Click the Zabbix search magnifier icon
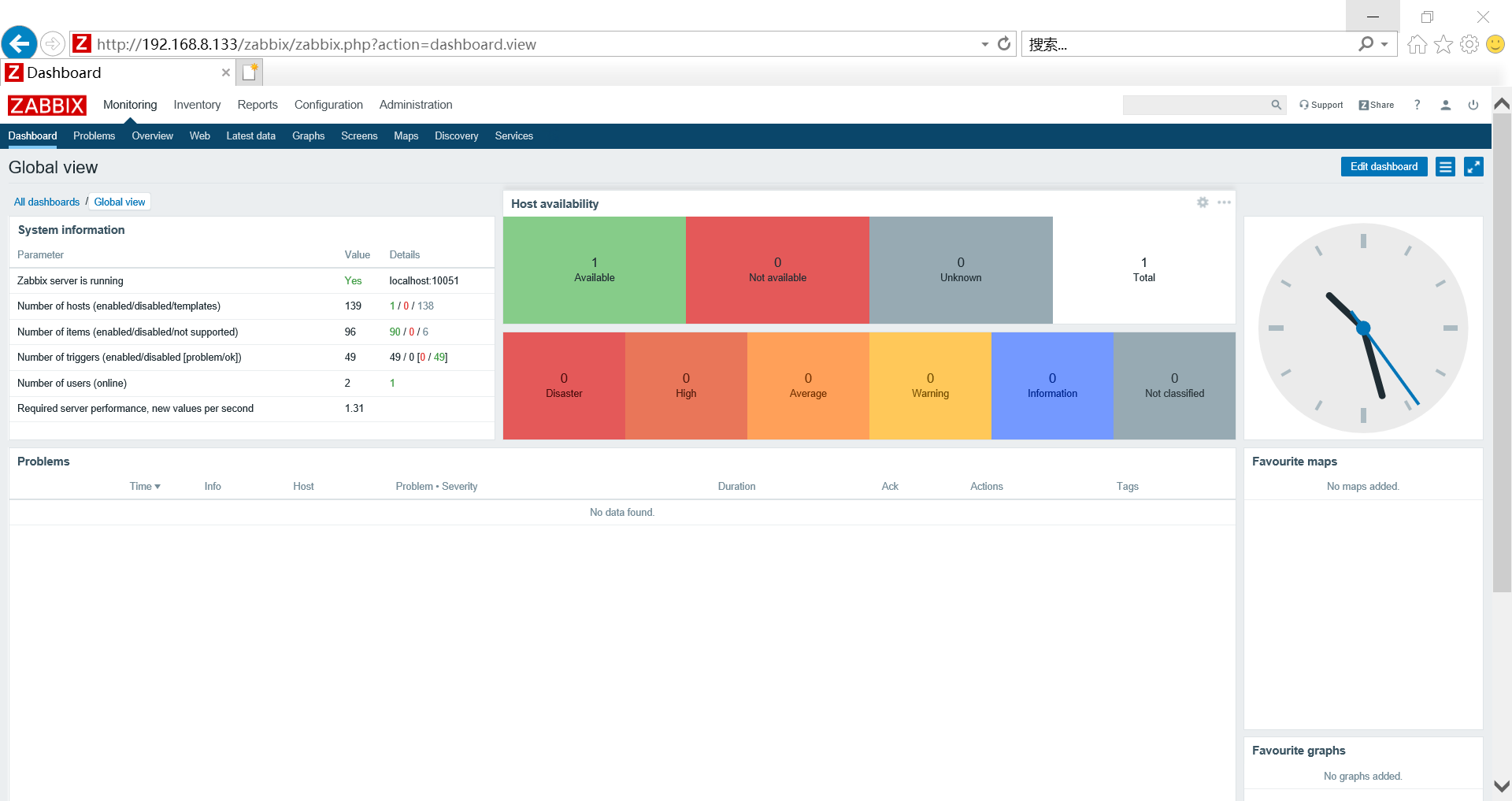Screen dimensions: 1512x801 coord(1277,105)
